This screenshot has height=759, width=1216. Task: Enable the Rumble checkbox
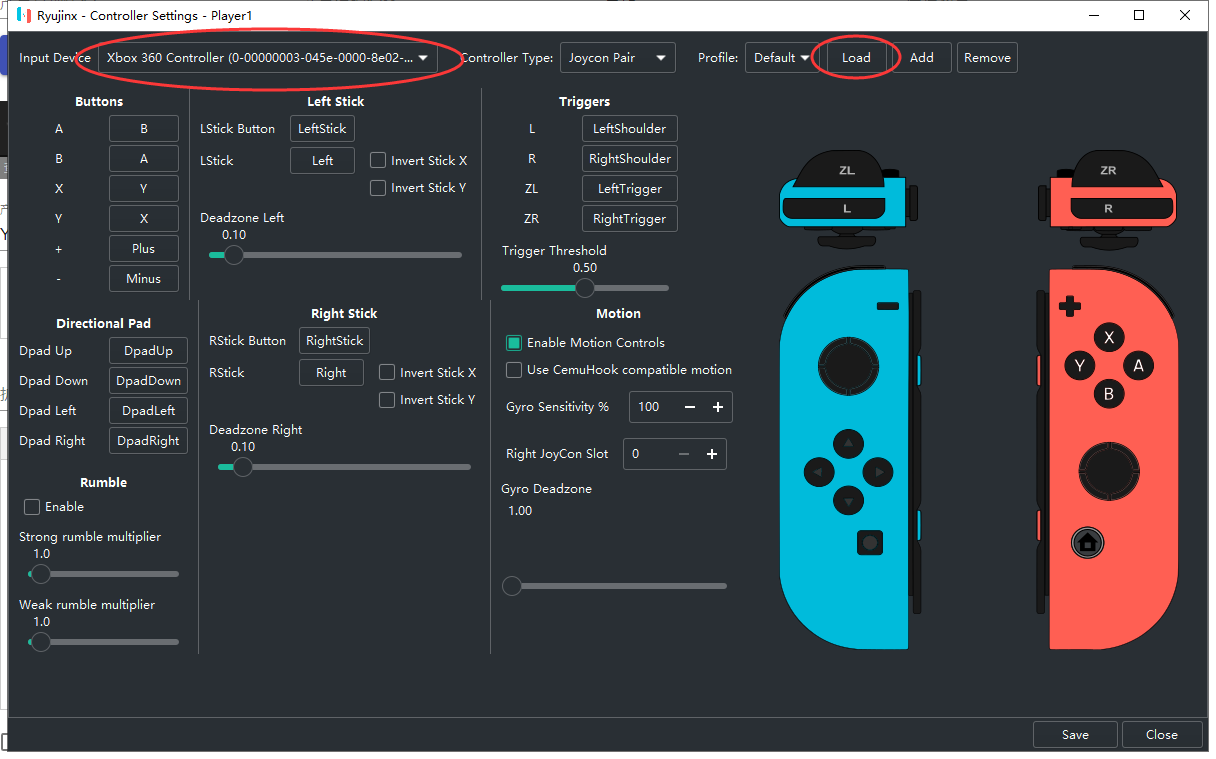point(32,507)
